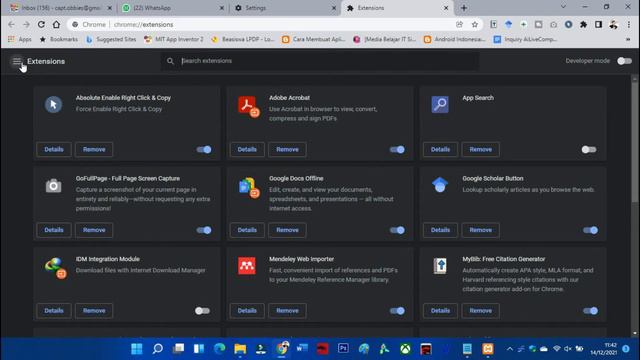Image resolution: width=640 pixels, height=360 pixels.
Task: Open Details for GoFullPage extension
Action: (x=54, y=230)
